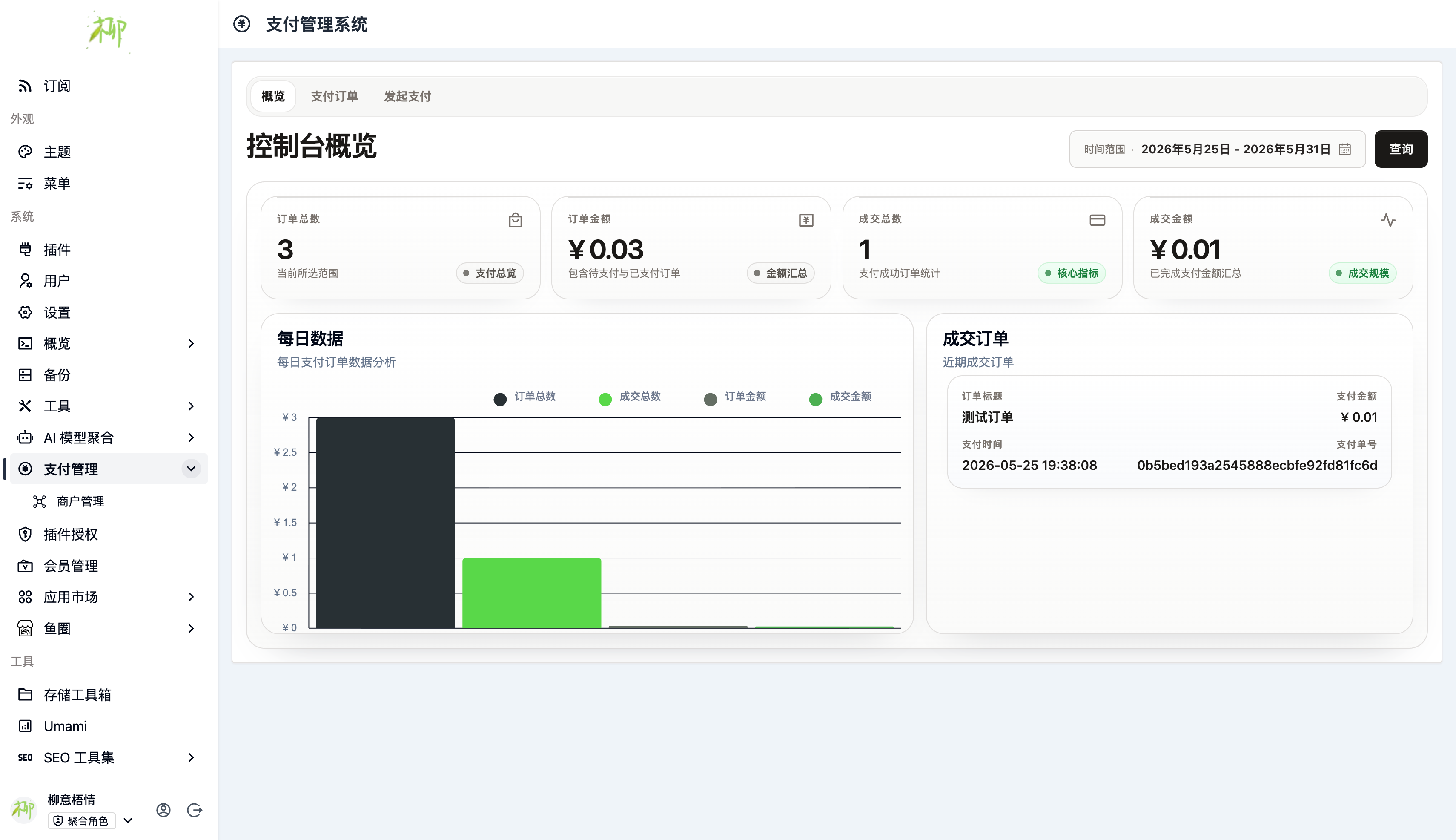Open 插件授权 menu item

tap(109, 534)
